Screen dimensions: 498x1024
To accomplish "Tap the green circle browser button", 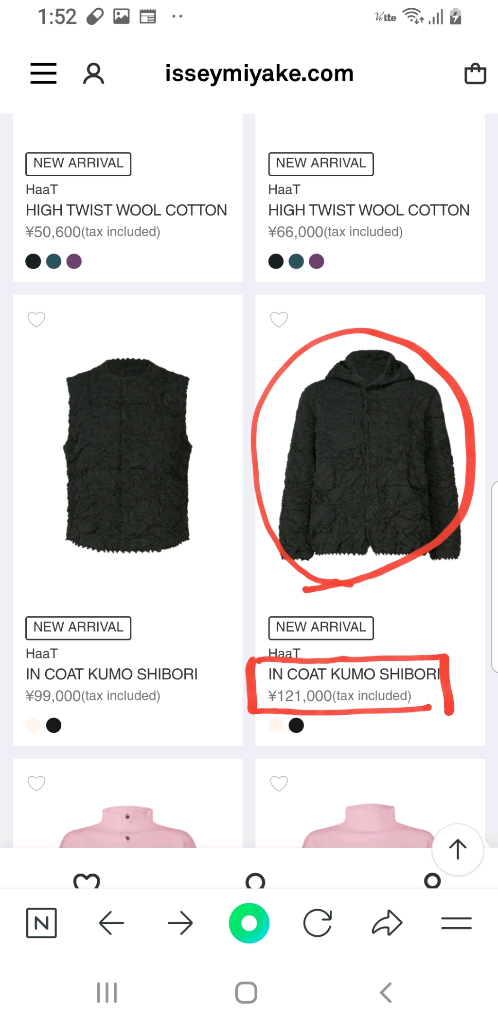I will coord(249,923).
